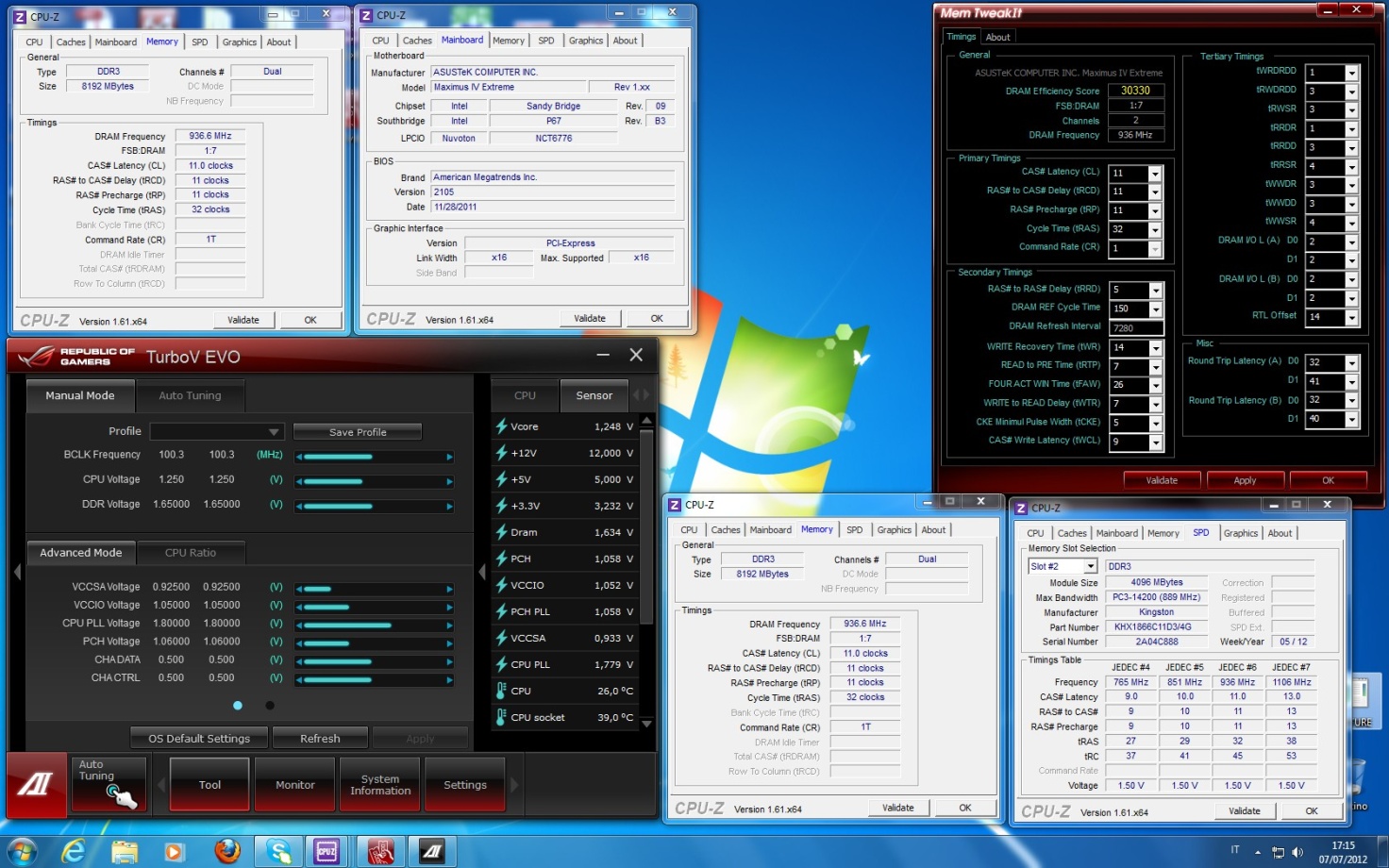Viewport: 1389px width, 868px height.
Task: Open the RTL Offset dropdown
Action: click(1351, 318)
